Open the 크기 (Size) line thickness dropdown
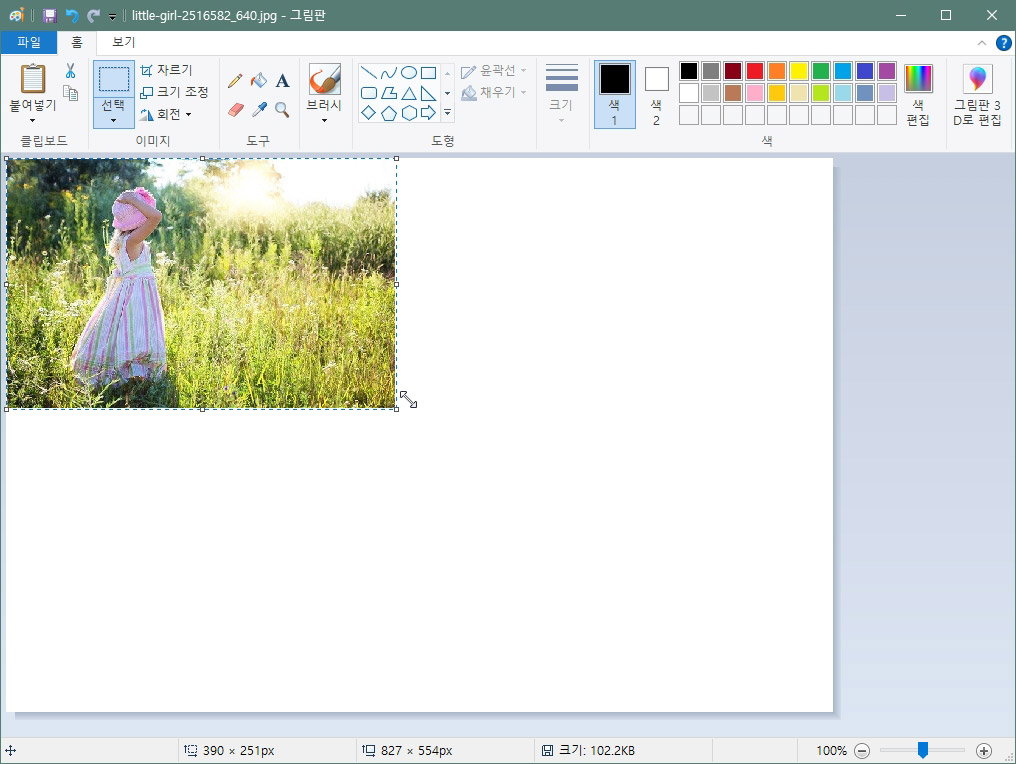The width and height of the screenshot is (1016, 764). coord(561,95)
